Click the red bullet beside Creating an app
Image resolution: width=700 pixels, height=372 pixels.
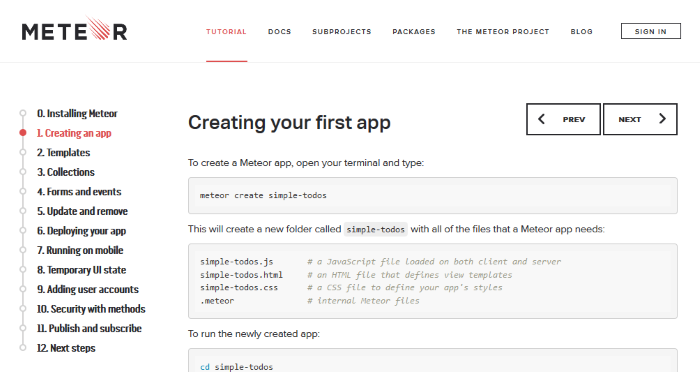(x=23, y=133)
